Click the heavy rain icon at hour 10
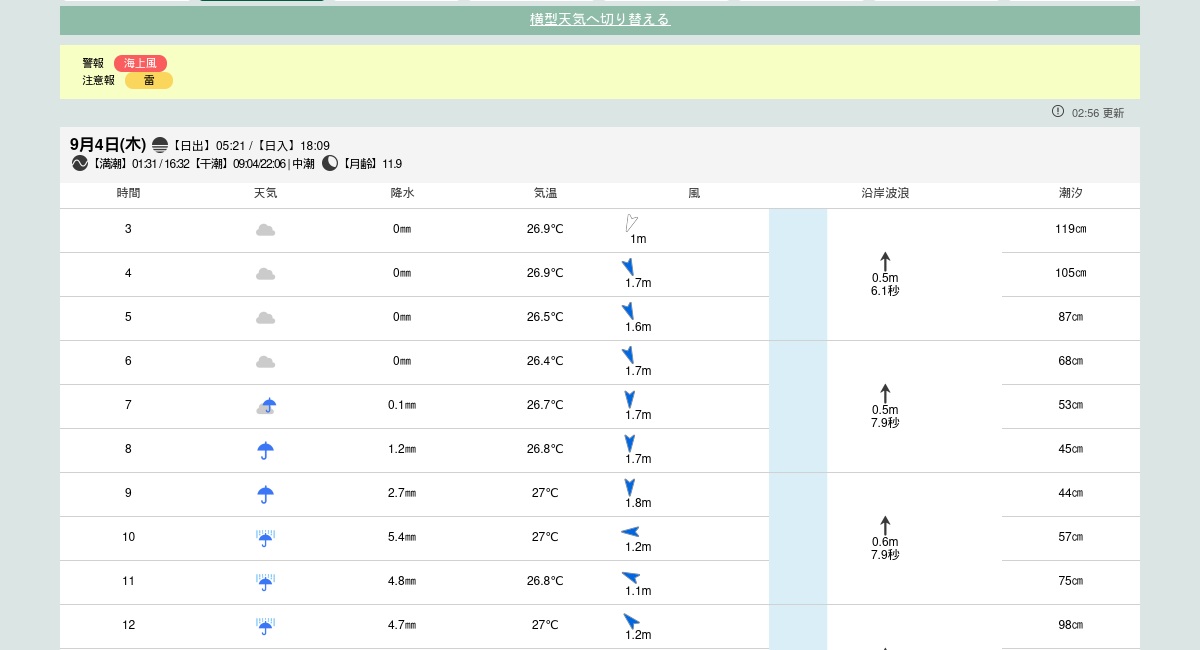The height and width of the screenshot is (650, 1200). pos(265,538)
